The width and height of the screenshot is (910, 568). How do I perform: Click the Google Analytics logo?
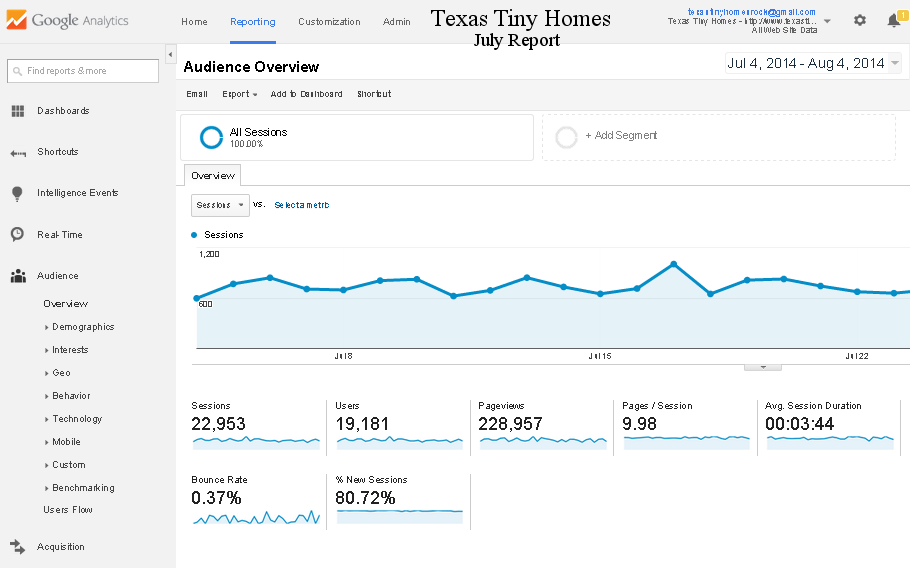click(x=67, y=20)
